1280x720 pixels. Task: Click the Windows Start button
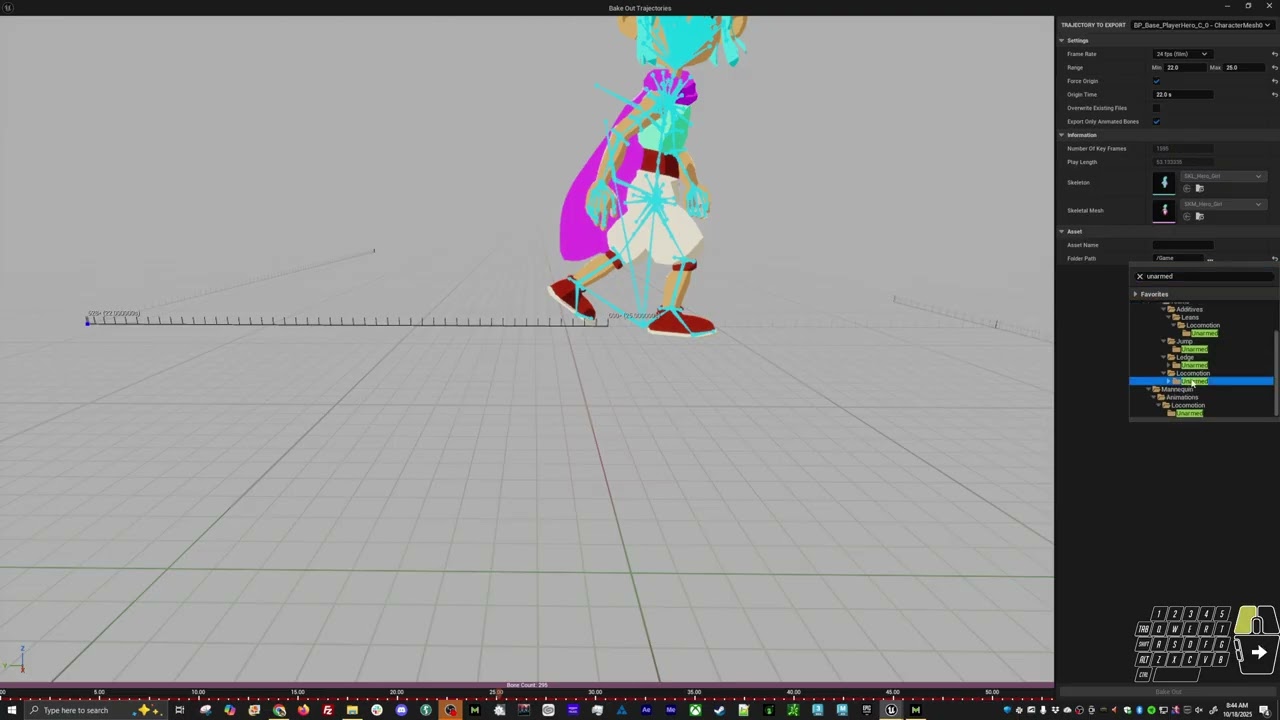click(12, 710)
